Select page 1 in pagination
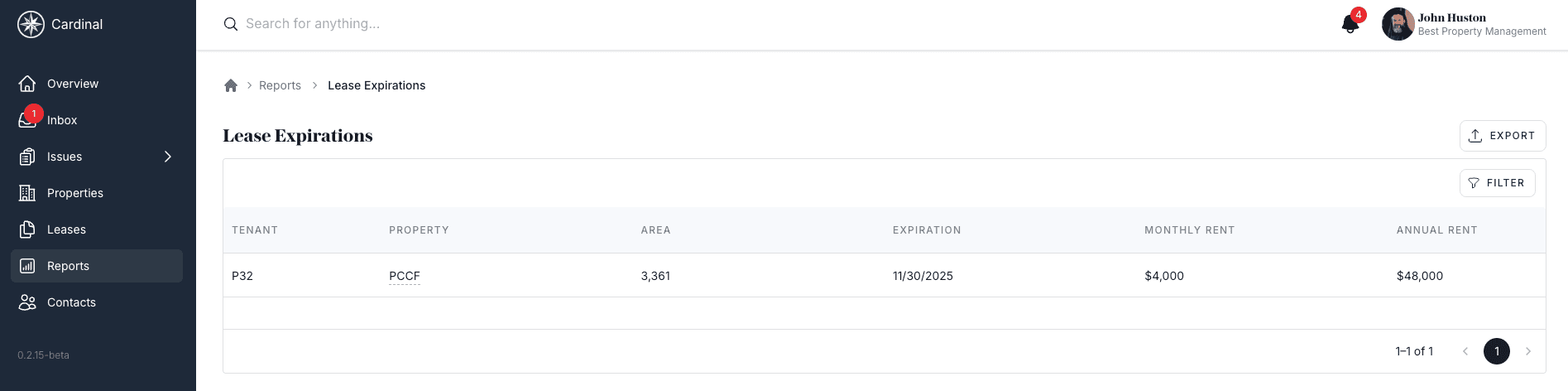 [1496, 351]
